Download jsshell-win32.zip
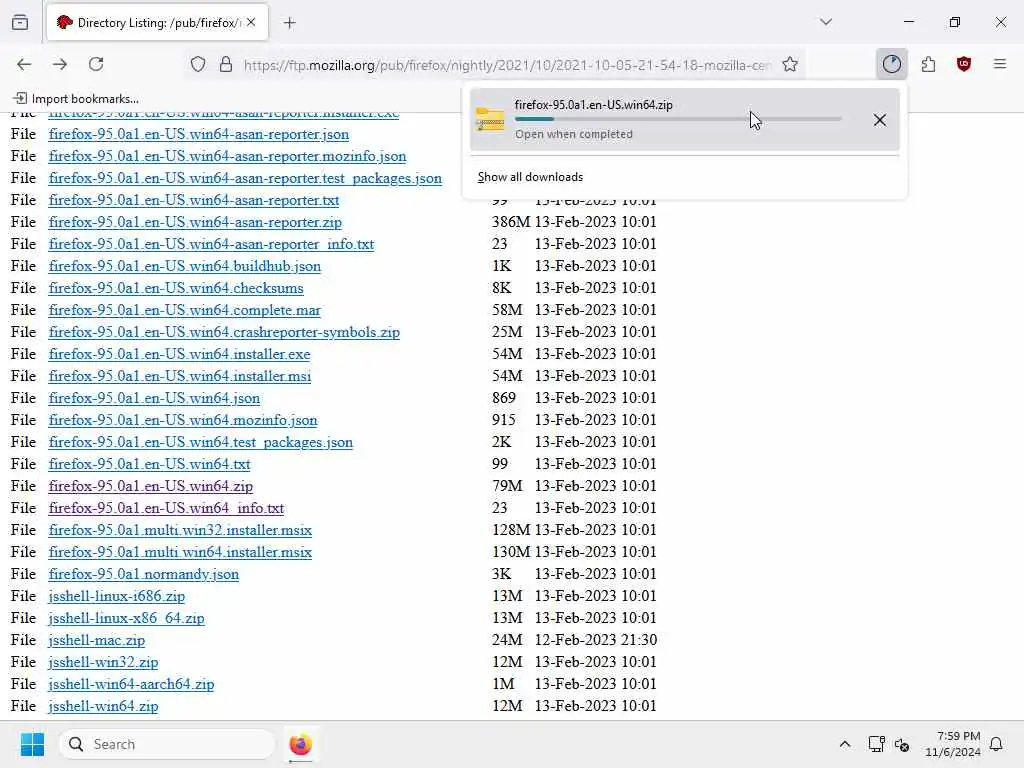This screenshot has width=1024, height=768. 103,662
